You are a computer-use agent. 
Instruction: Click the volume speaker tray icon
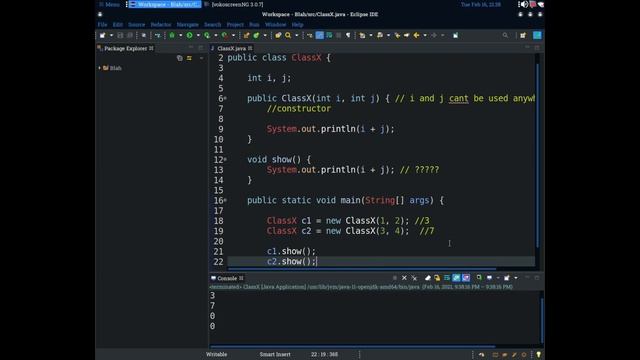pos(524,4)
